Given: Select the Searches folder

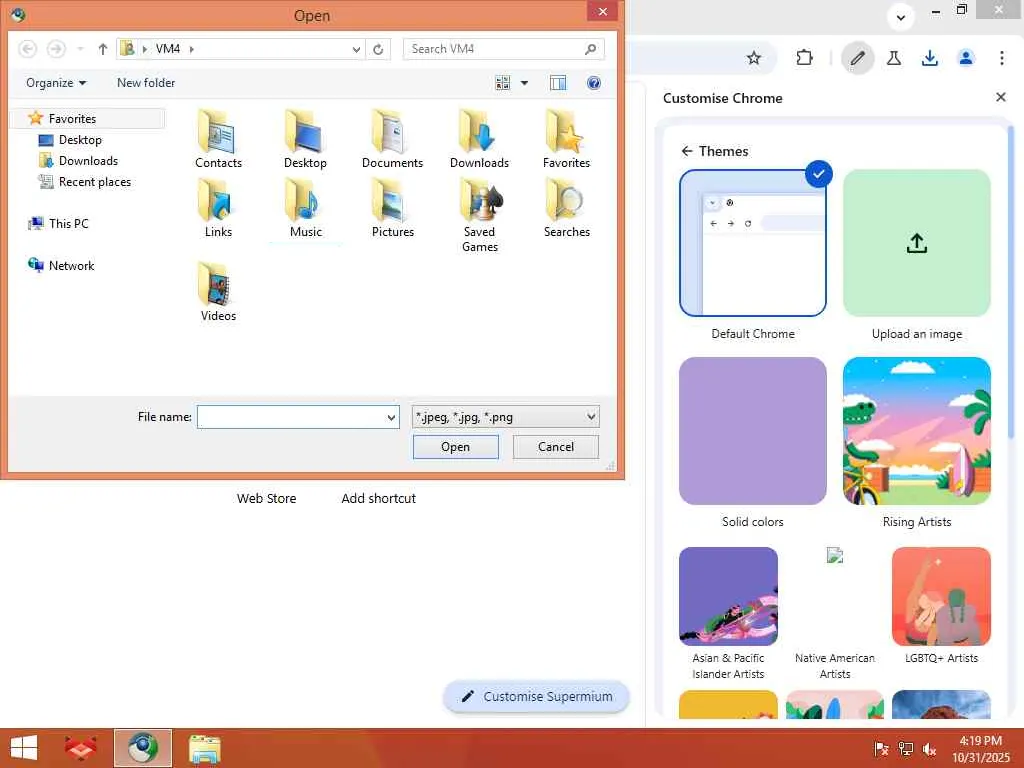Looking at the screenshot, I should [x=566, y=209].
